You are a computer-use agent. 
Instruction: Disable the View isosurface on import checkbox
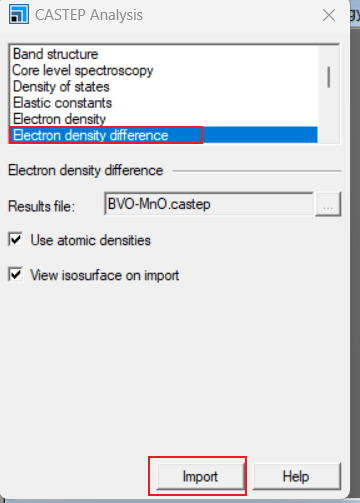[x=16, y=275]
